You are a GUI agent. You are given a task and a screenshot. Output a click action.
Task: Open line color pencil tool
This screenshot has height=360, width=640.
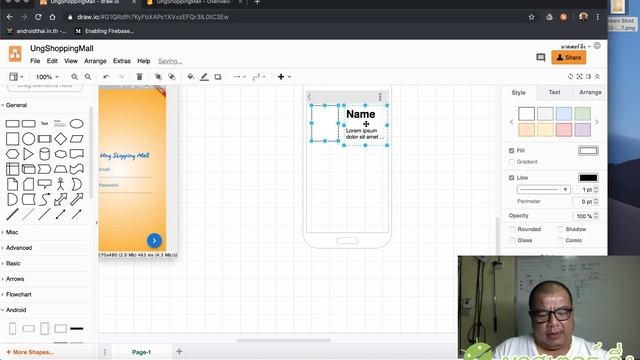(204, 77)
